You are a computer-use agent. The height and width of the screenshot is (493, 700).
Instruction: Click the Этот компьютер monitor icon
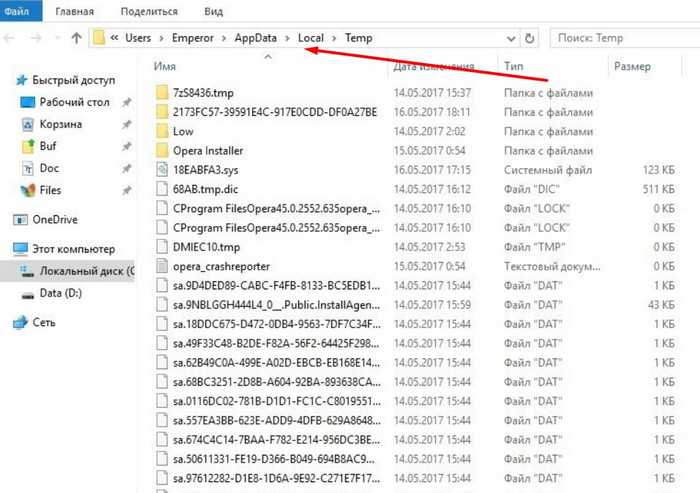(21, 249)
